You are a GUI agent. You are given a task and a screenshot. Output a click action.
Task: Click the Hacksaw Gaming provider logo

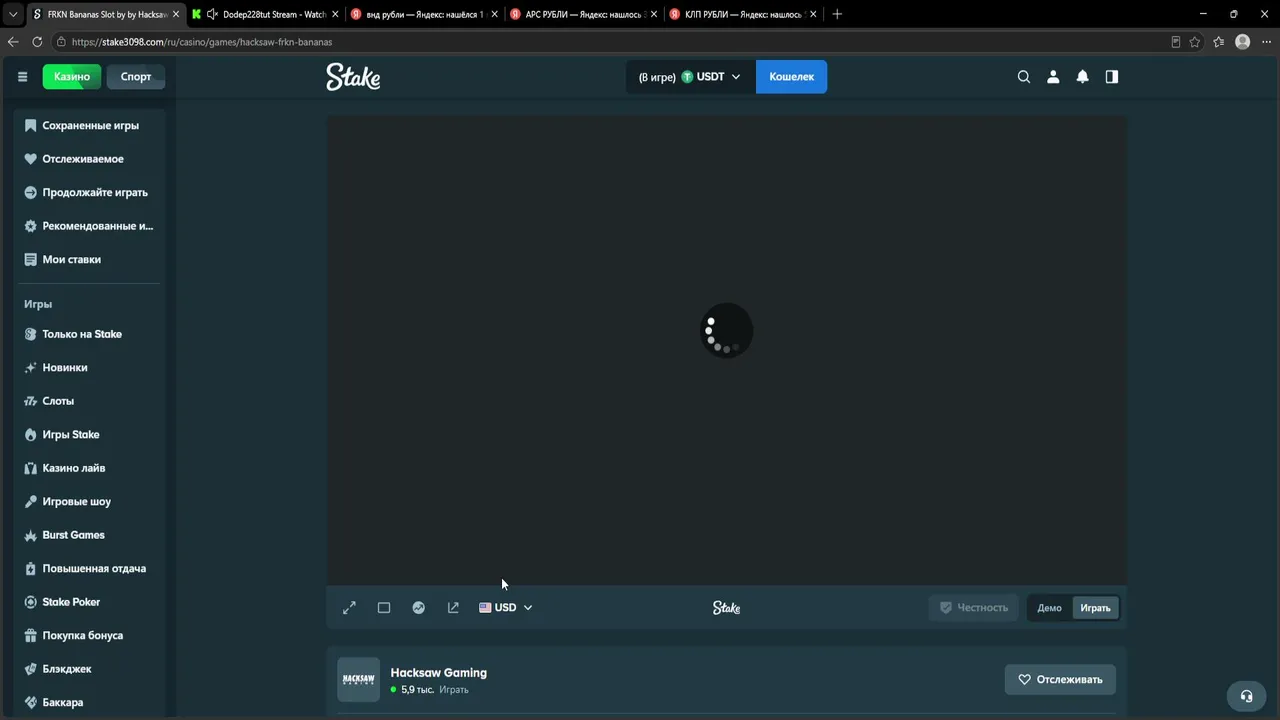click(x=358, y=679)
